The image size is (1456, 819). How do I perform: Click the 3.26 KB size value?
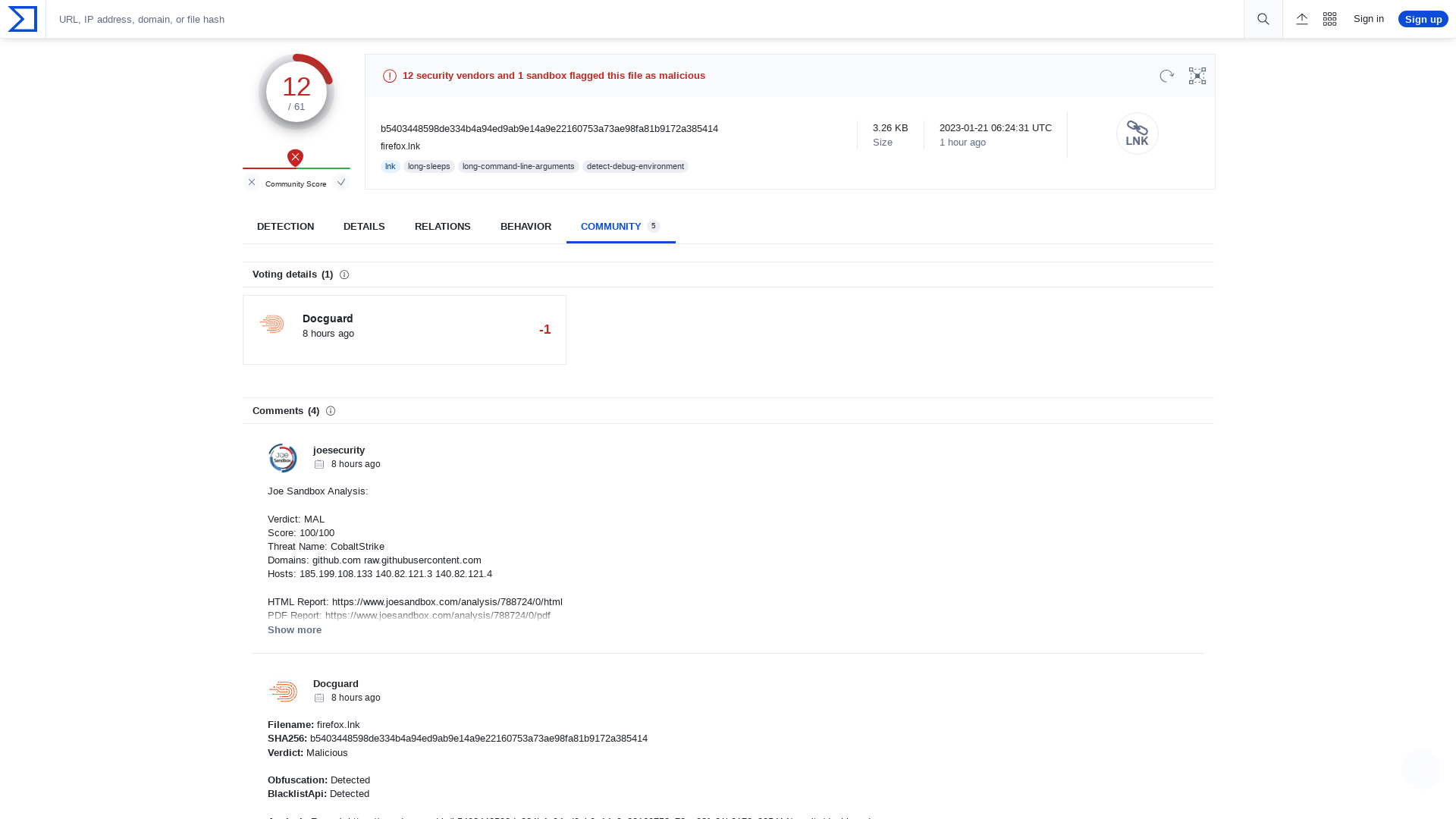pyautogui.click(x=890, y=128)
